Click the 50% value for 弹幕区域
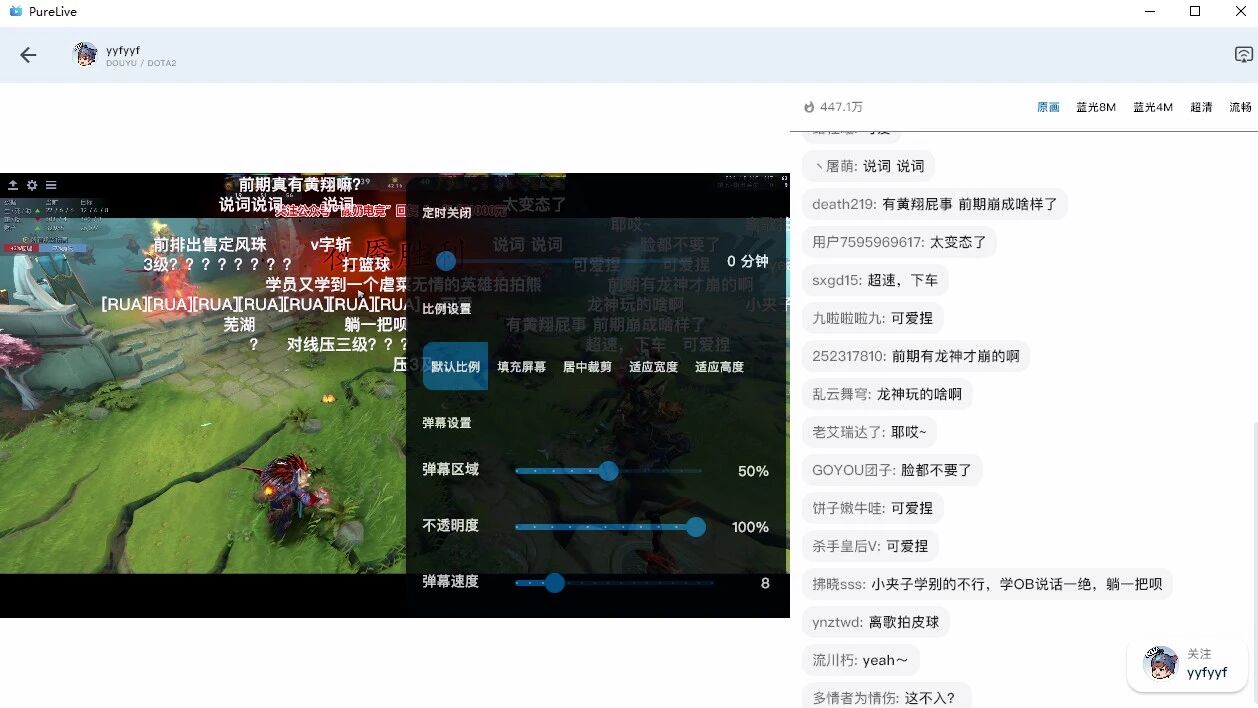 [x=753, y=471]
